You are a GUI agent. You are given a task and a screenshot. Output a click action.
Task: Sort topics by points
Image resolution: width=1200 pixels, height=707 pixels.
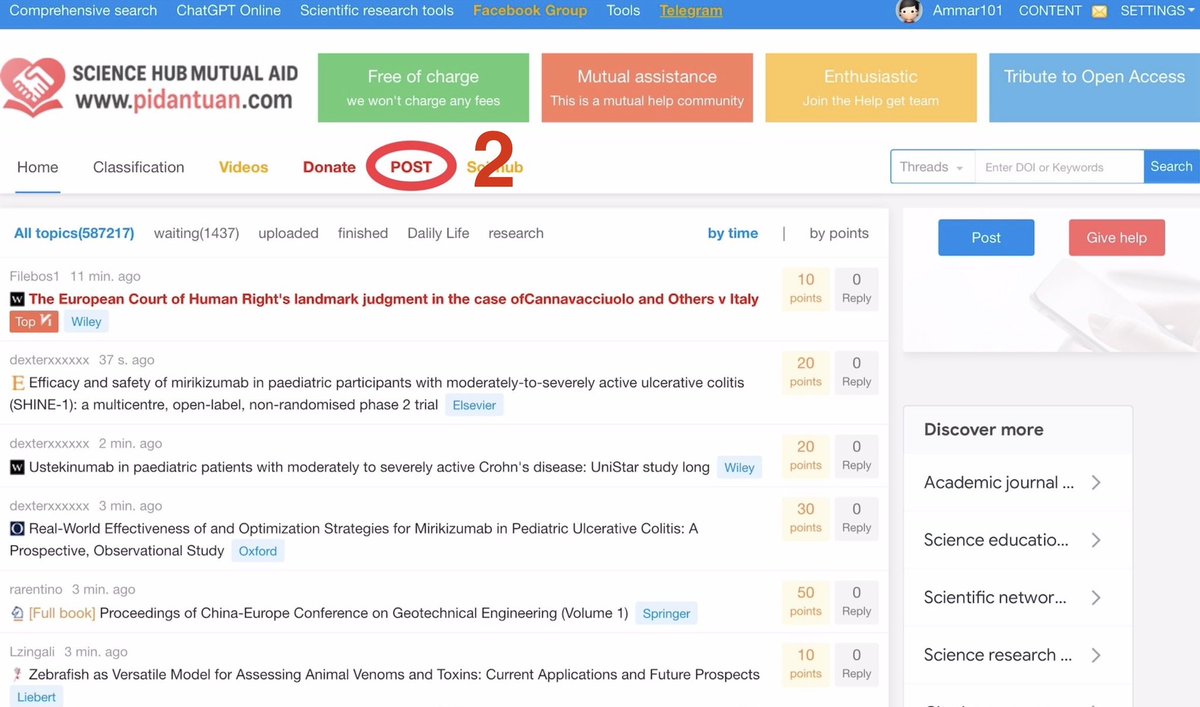pyautogui.click(x=839, y=233)
